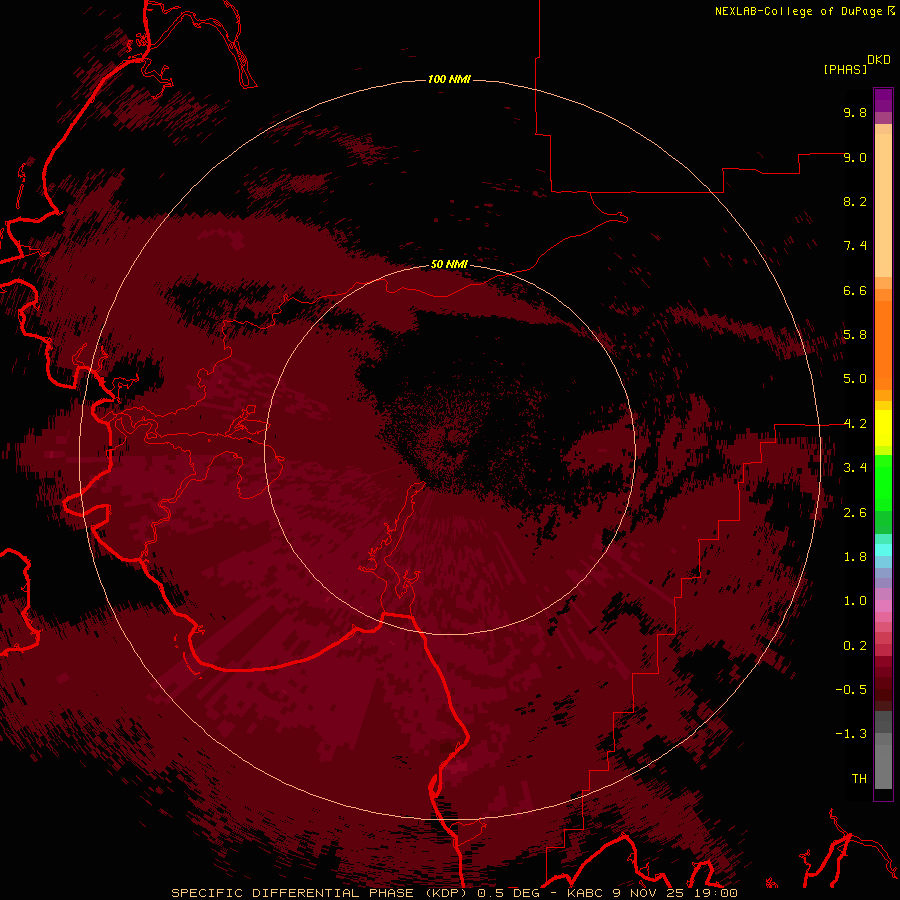Click the DKD label above the color scale
900x900 pixels.
tap(878, 60)
